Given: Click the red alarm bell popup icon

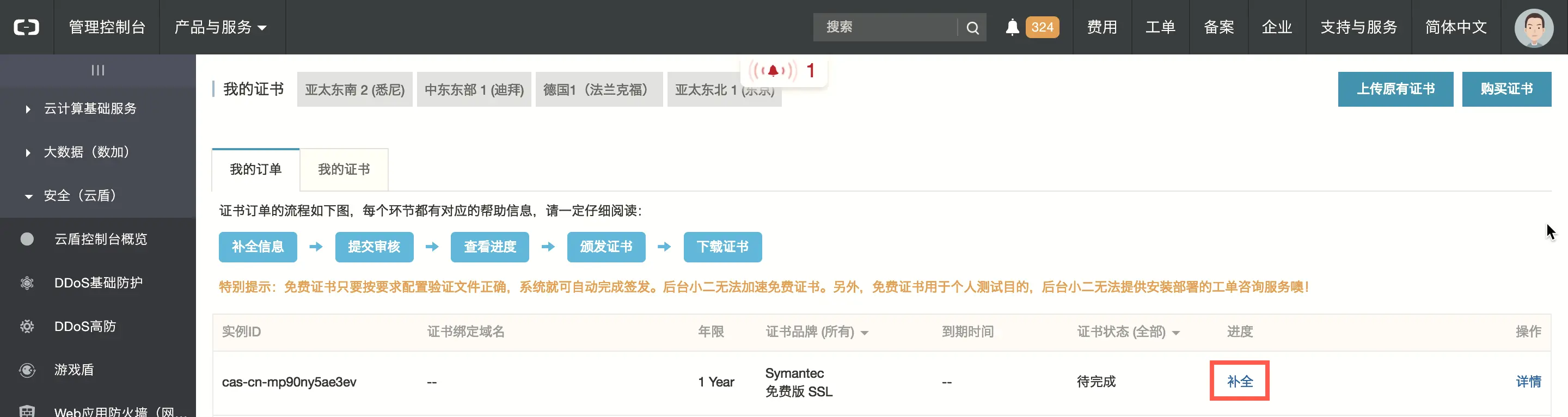Looking at the screenshot, I should pyautogui.click(x=773, y=71).
